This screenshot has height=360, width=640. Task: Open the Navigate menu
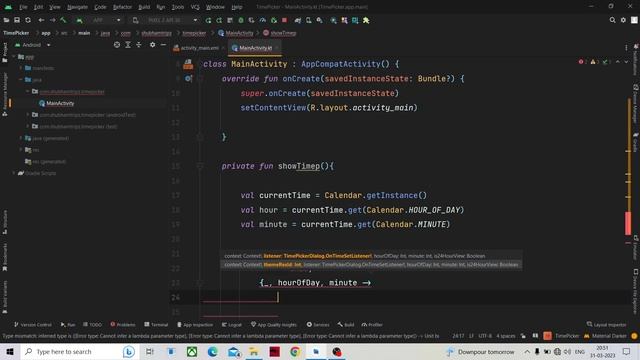(77, 7)
